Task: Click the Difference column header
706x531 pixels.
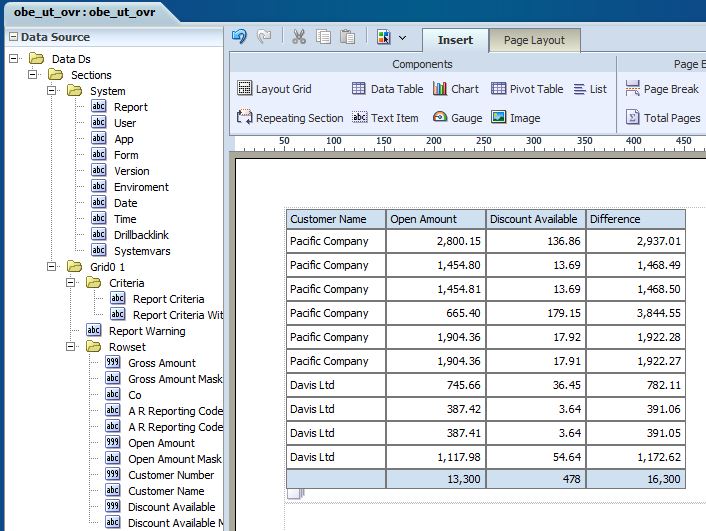Action: [636, 219]
